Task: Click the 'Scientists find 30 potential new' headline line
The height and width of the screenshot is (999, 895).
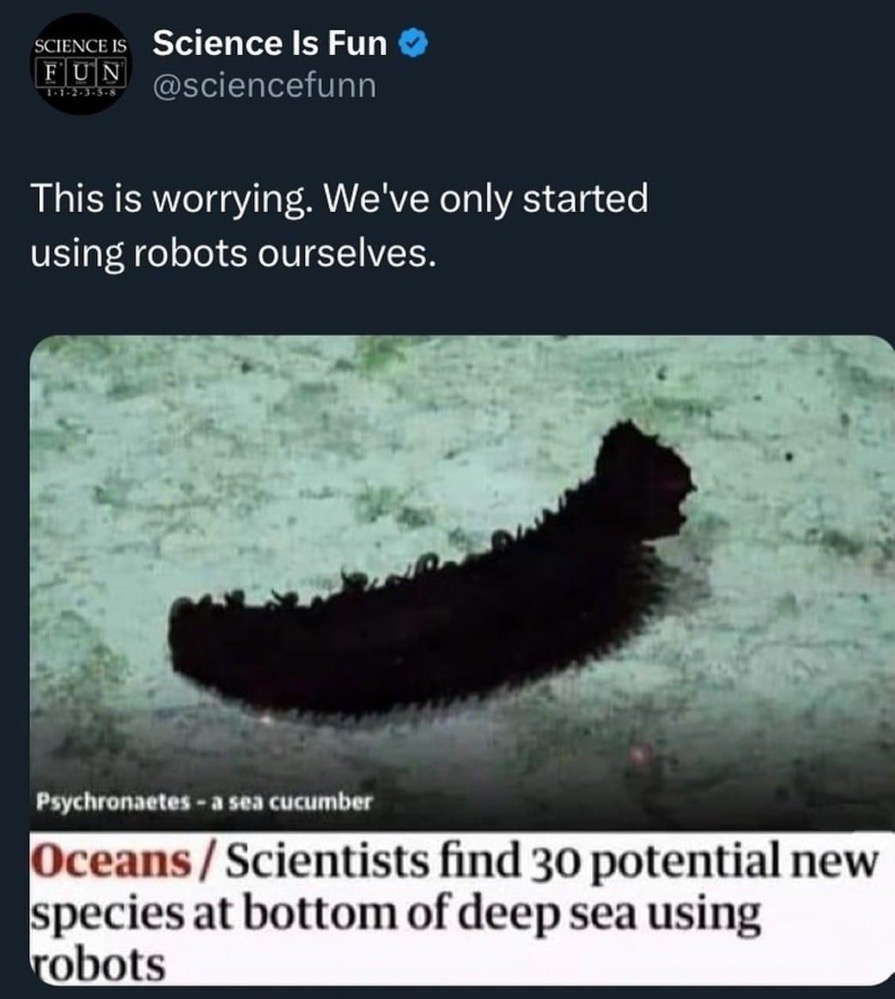Action: [552, 861]
